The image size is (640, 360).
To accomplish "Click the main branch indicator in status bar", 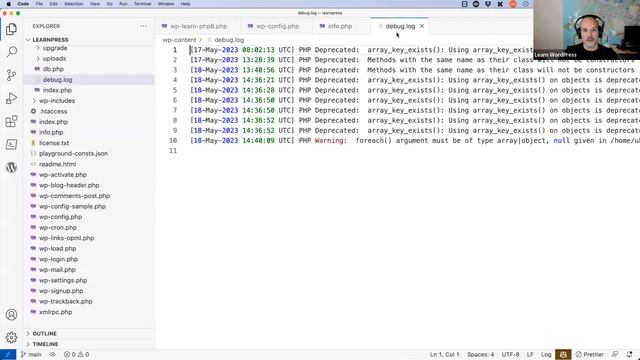I will (31, 355).
